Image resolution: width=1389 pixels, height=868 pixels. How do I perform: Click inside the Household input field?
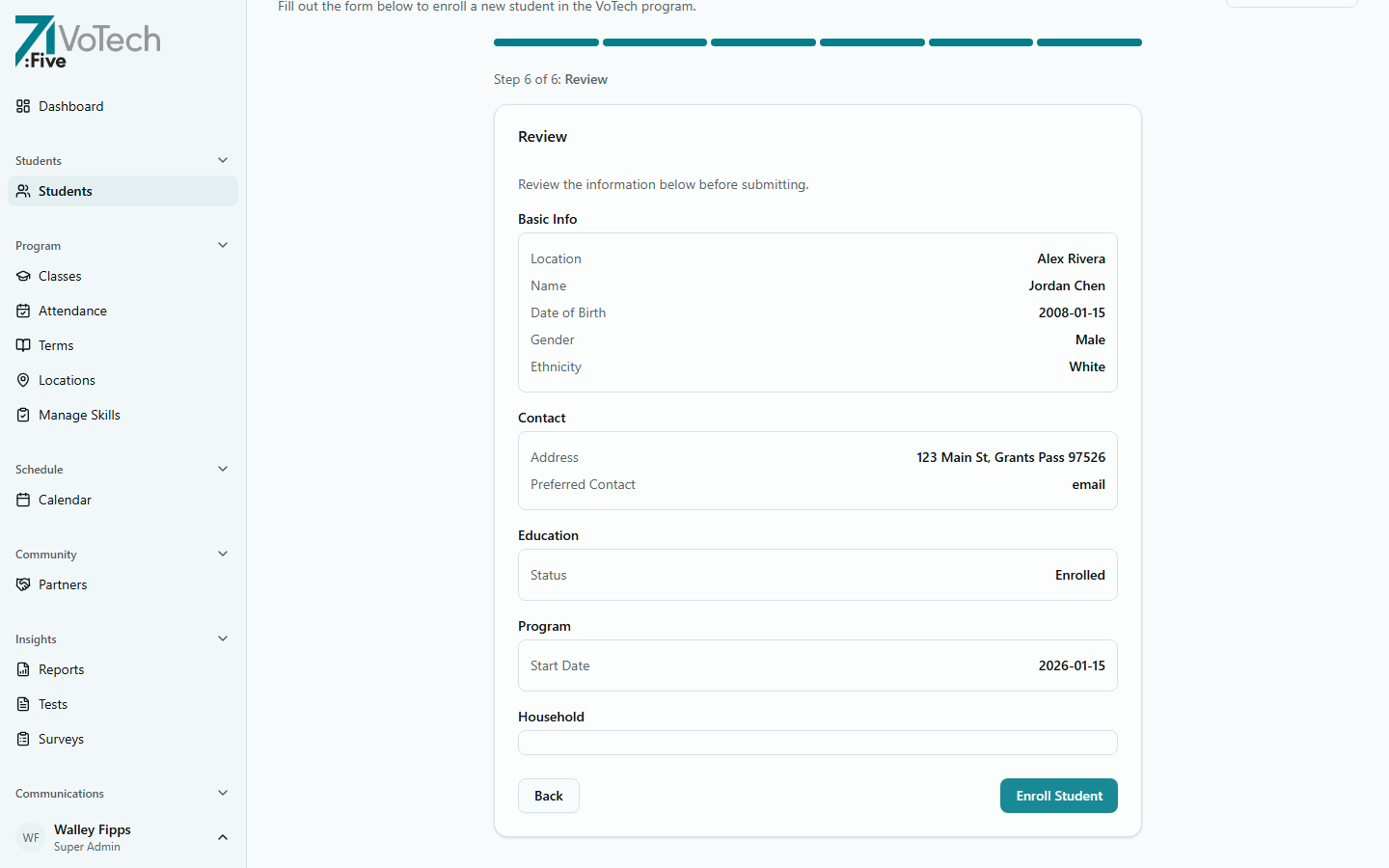[817, 743]
